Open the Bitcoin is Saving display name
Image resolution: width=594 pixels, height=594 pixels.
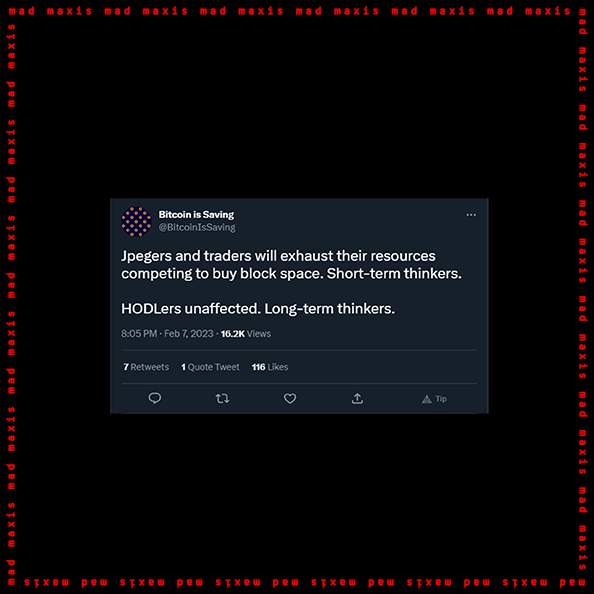(x=196, y=214)
